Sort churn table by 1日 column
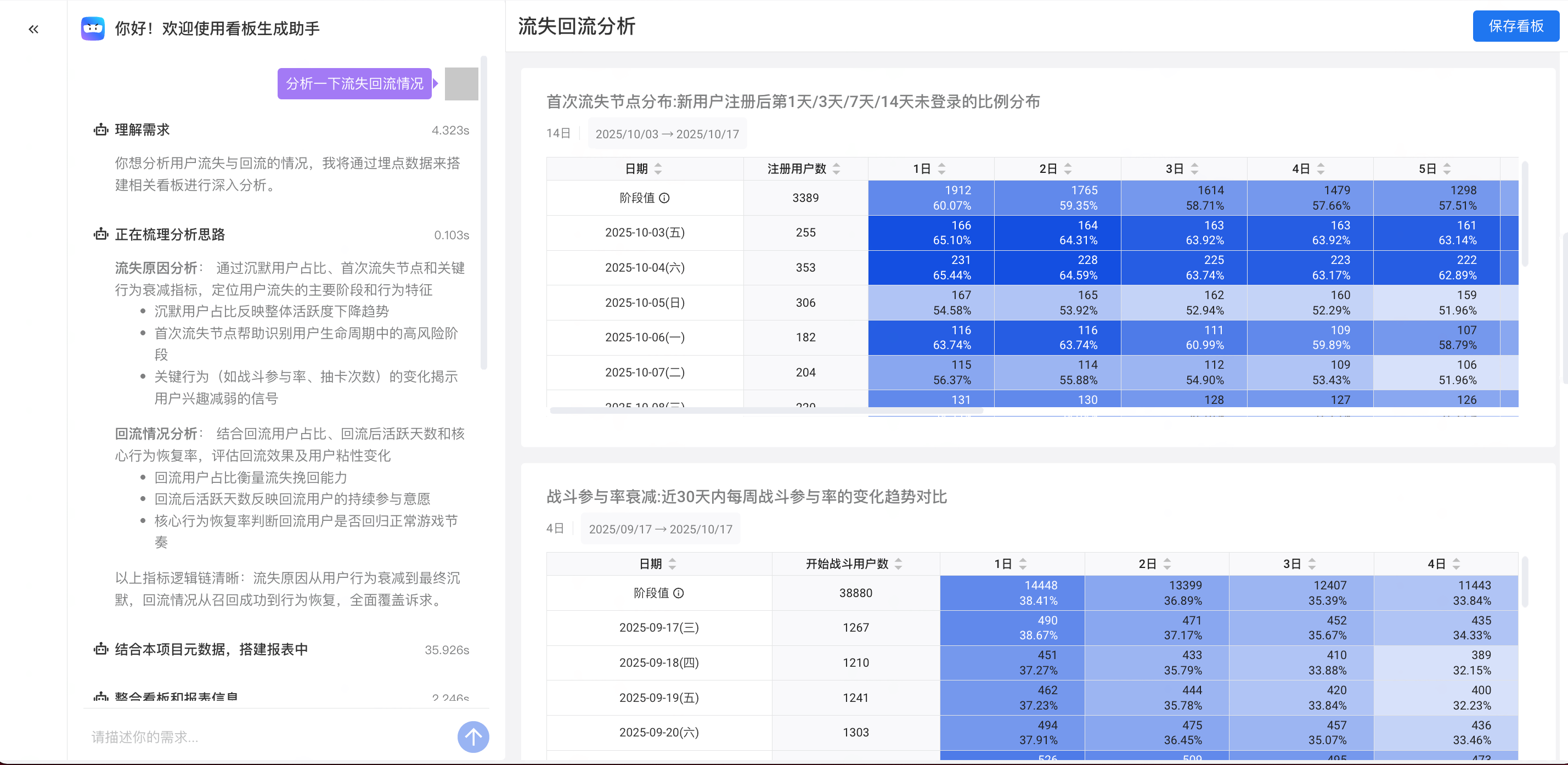Screen dimensions: 1568x765 click(941, 168)
